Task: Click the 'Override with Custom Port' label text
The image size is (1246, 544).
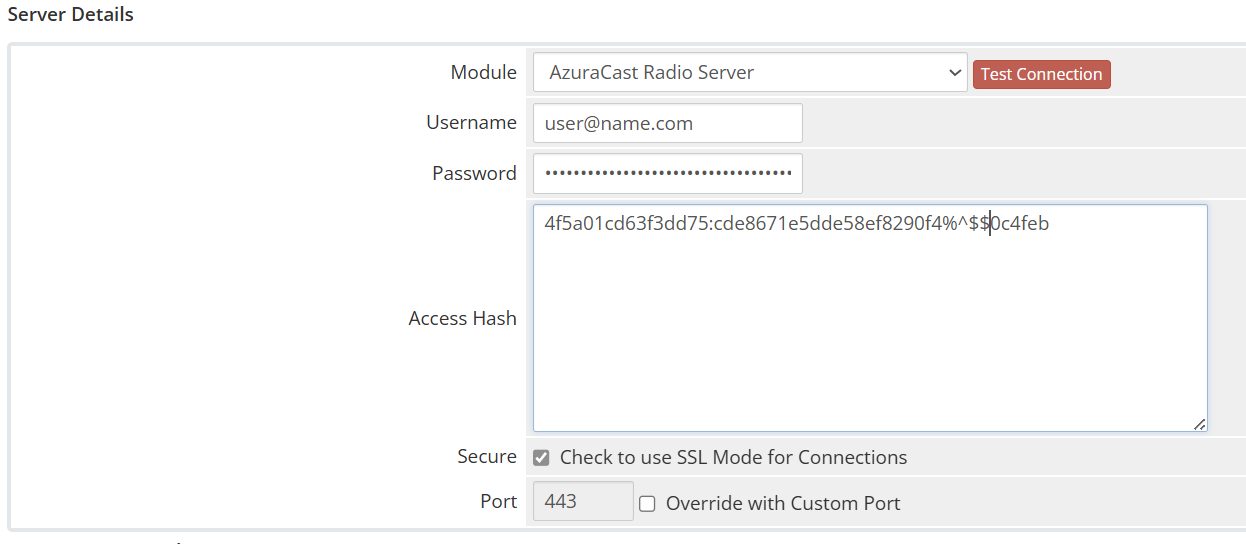Action: (x=783, y=504)
